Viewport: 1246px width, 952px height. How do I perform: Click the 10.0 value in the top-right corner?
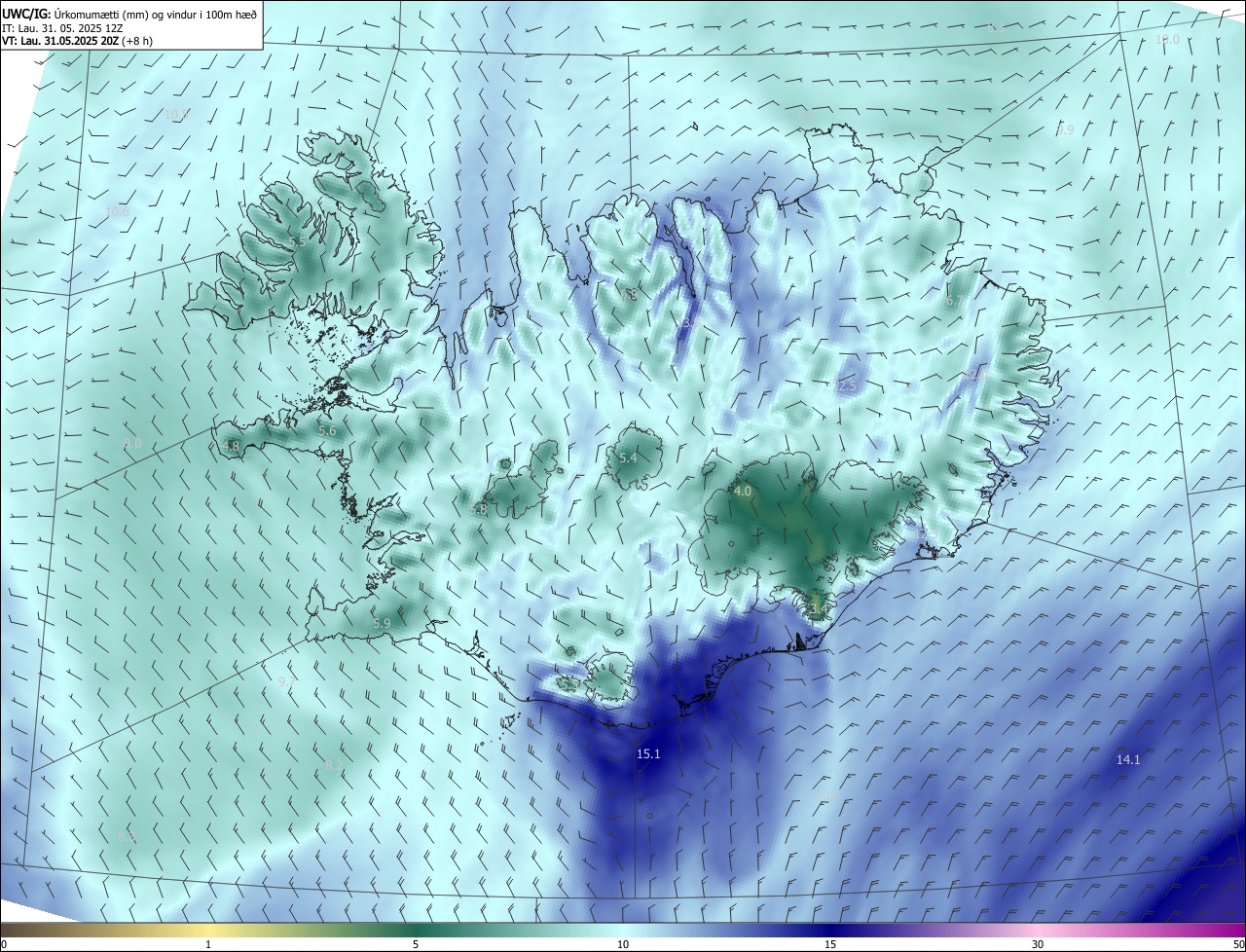pos(1167,39)
